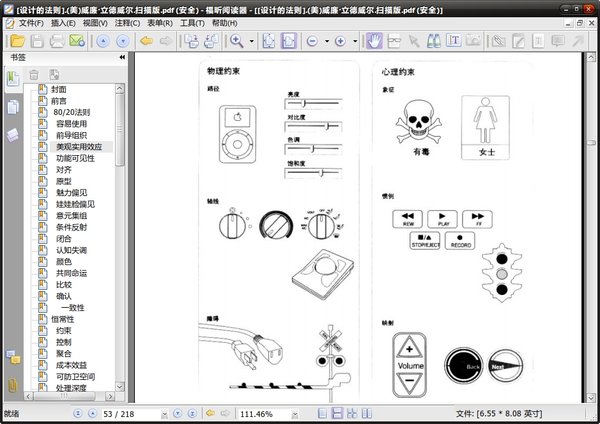Select the 魅力偏见 bookmark entry
600x424 pixels.
72,192
